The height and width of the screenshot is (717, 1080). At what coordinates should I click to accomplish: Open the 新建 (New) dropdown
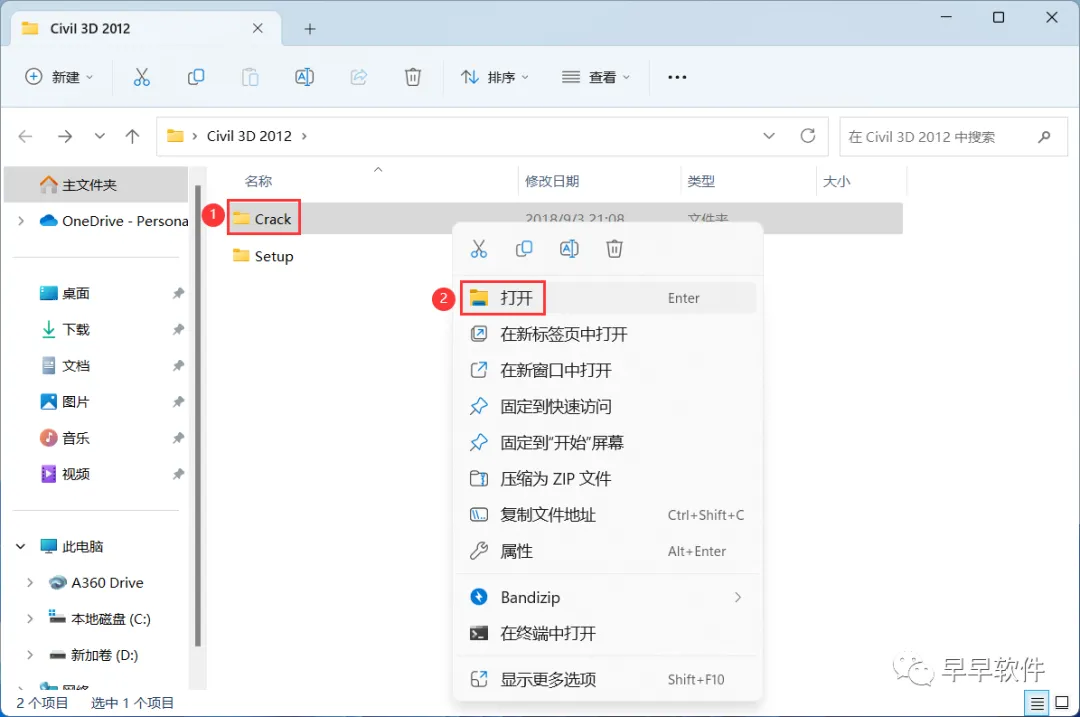pos(59,77)
